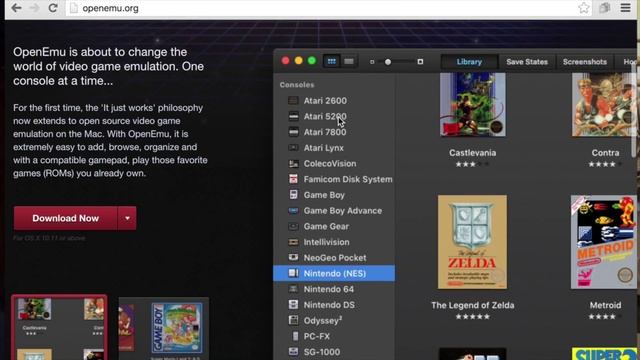
Task: Click The Legend of Zelda cover
Action: point(472,242)
